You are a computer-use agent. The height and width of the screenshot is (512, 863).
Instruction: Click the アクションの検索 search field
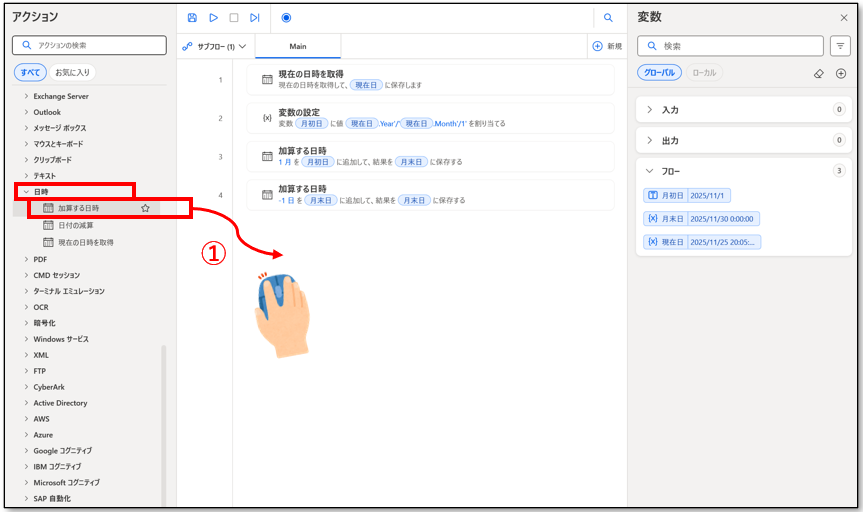[x=90, y=45]
